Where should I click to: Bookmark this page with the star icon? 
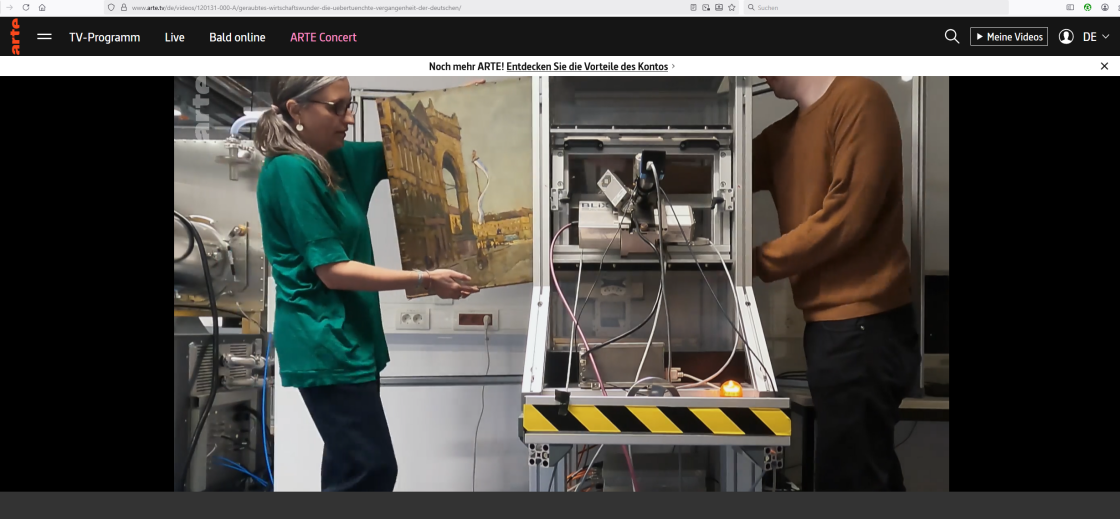click(x=732, y=7)
